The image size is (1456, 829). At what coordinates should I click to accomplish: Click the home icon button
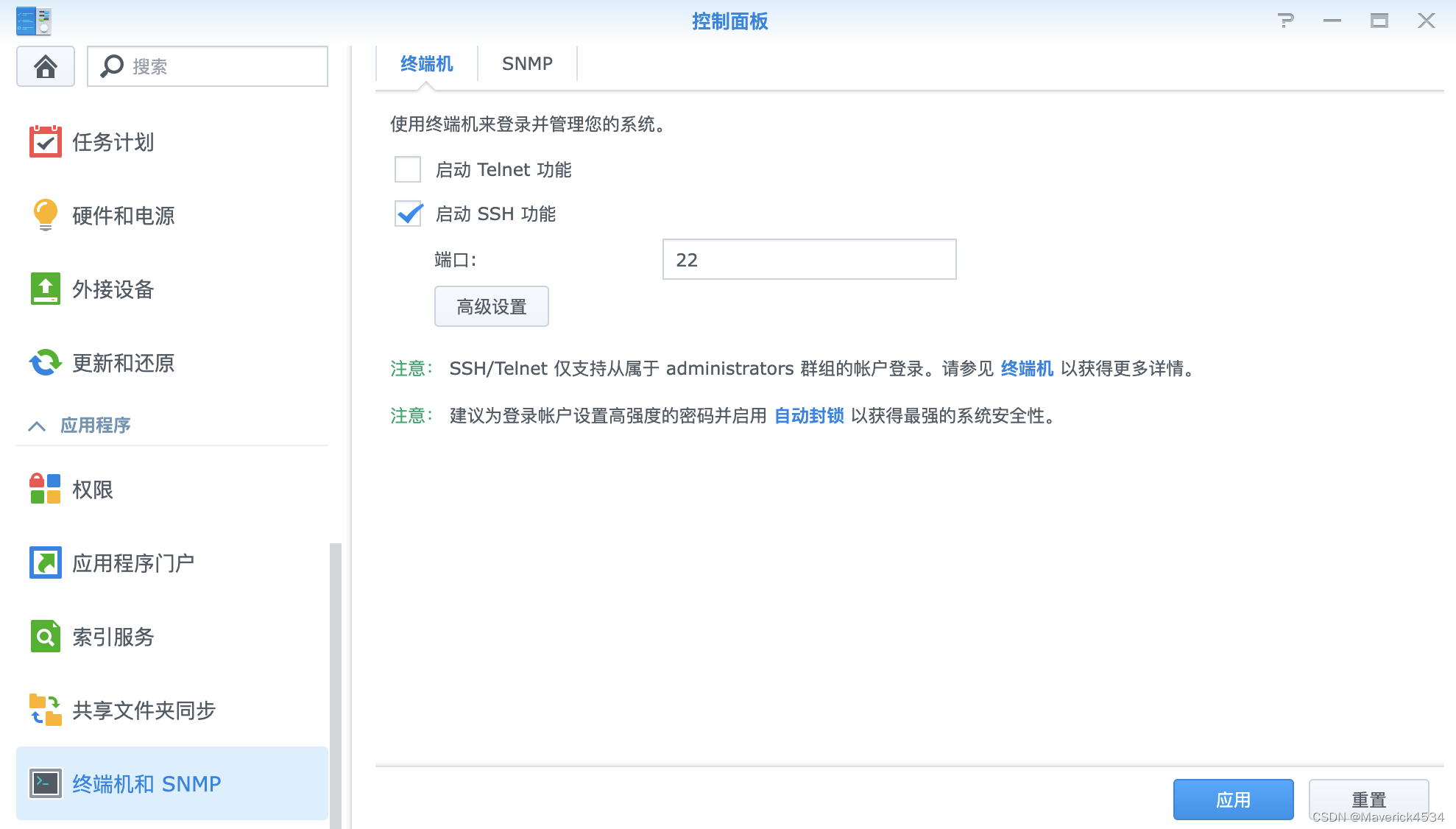(46, 66)
